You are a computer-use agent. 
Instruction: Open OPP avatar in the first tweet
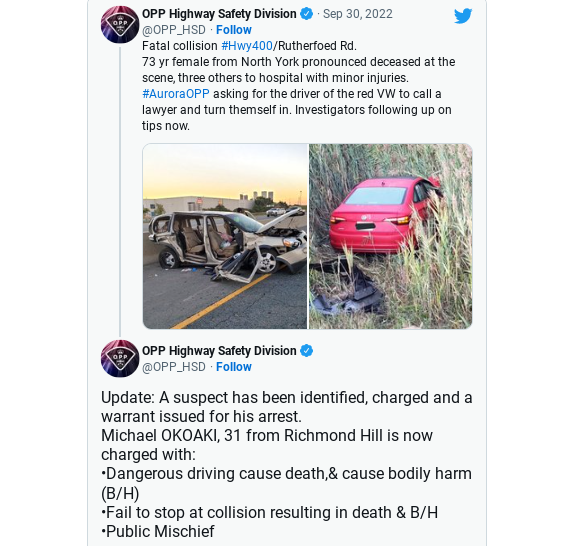tap(120, 24)
